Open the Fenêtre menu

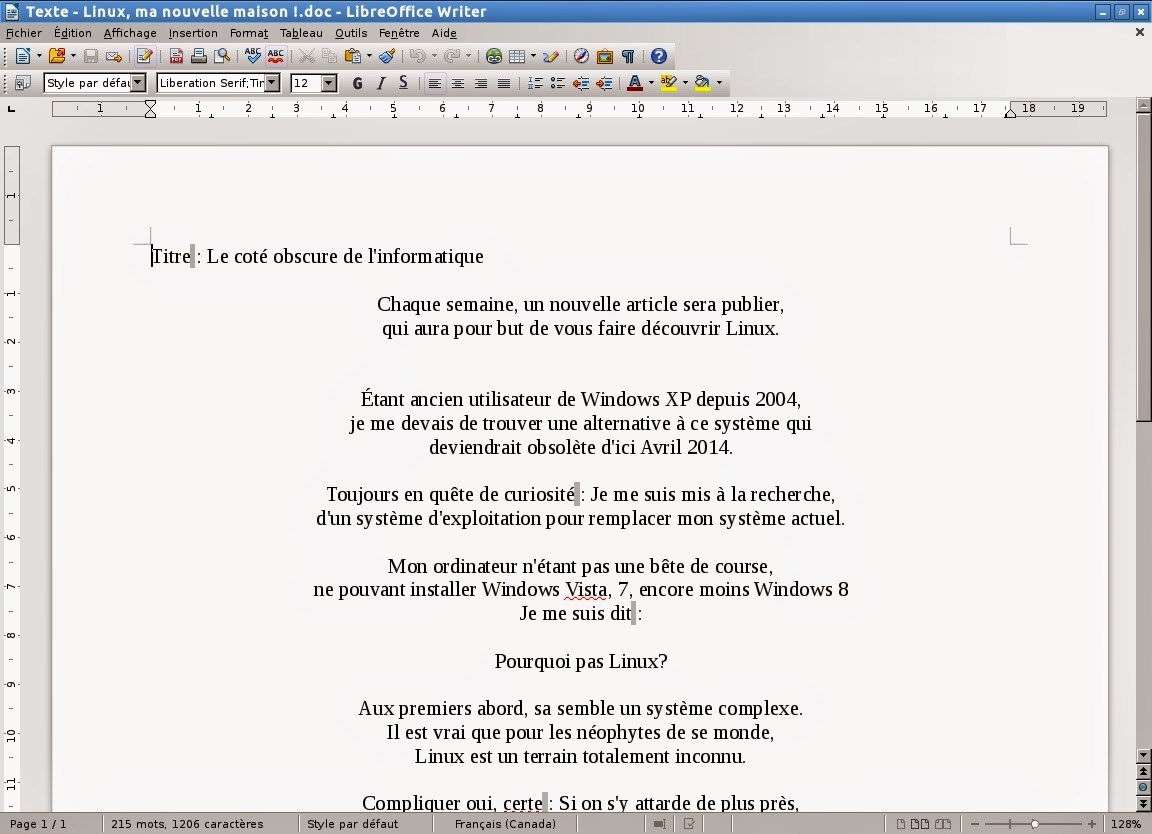(x=399, y=33)
